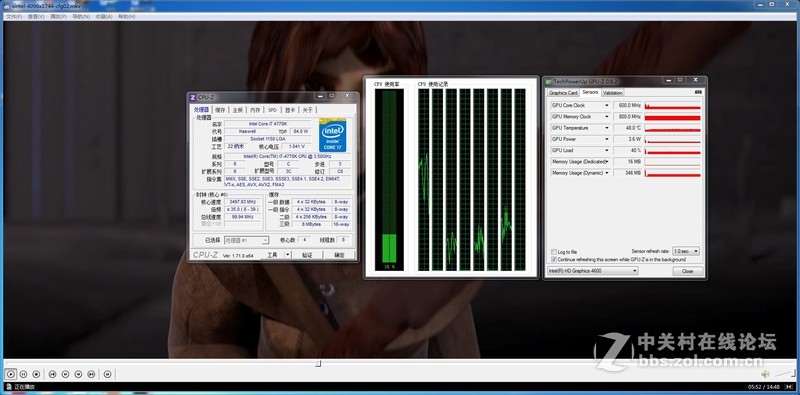Skip to the previous item in player
800x395 pixels.
(x=52, y=374)
